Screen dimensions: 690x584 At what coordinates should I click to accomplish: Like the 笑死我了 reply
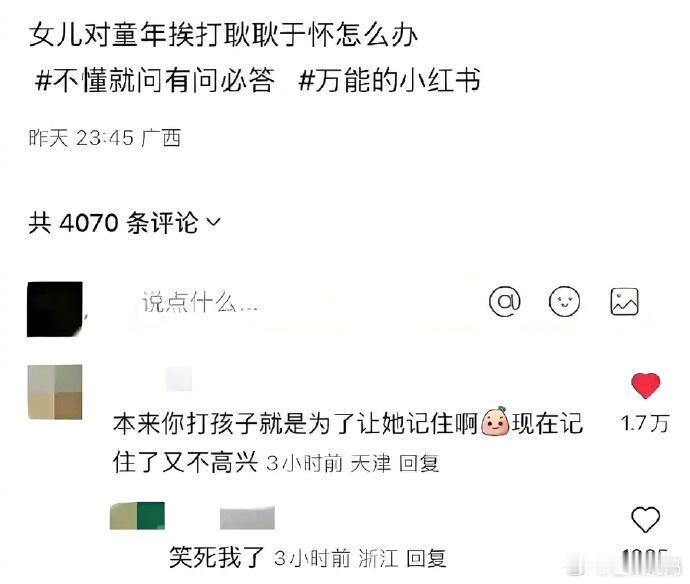(645, 520)
